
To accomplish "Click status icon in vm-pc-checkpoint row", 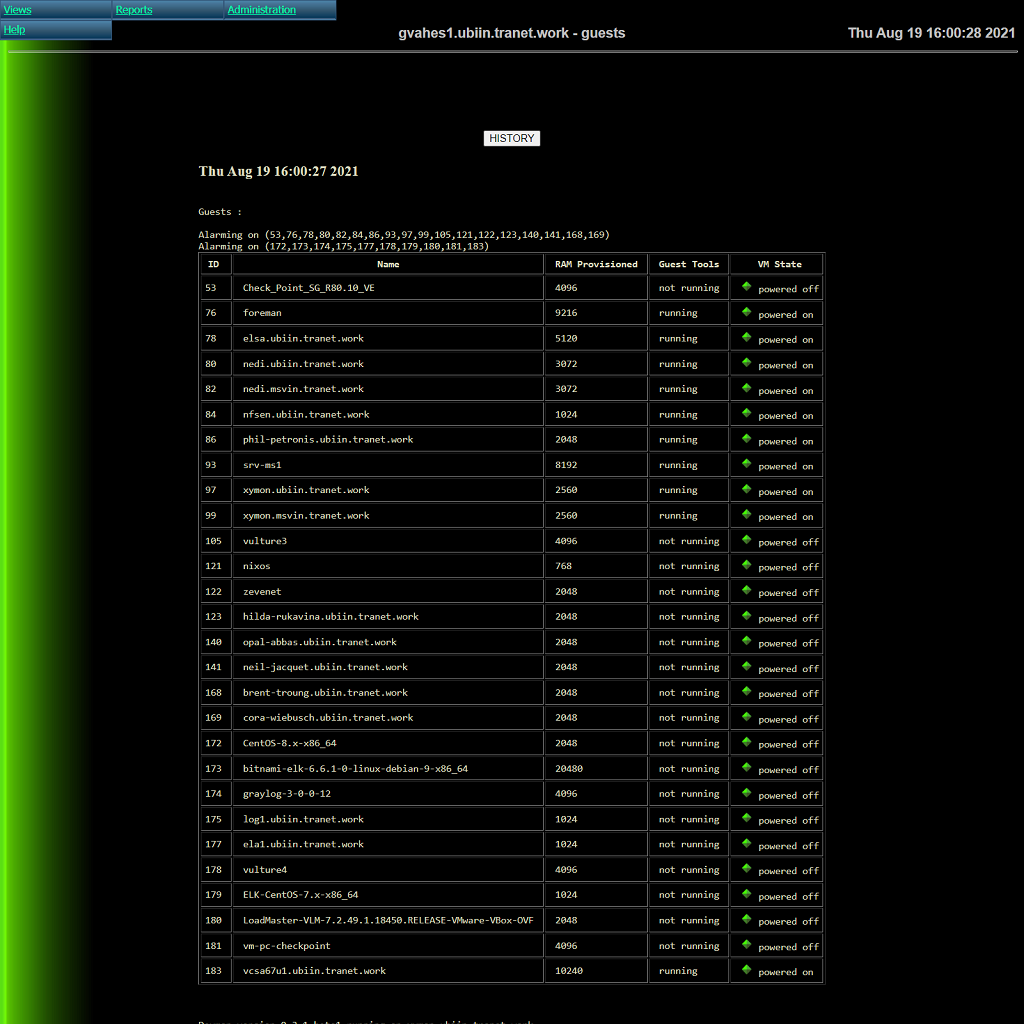I will click(x=746, y=945).
